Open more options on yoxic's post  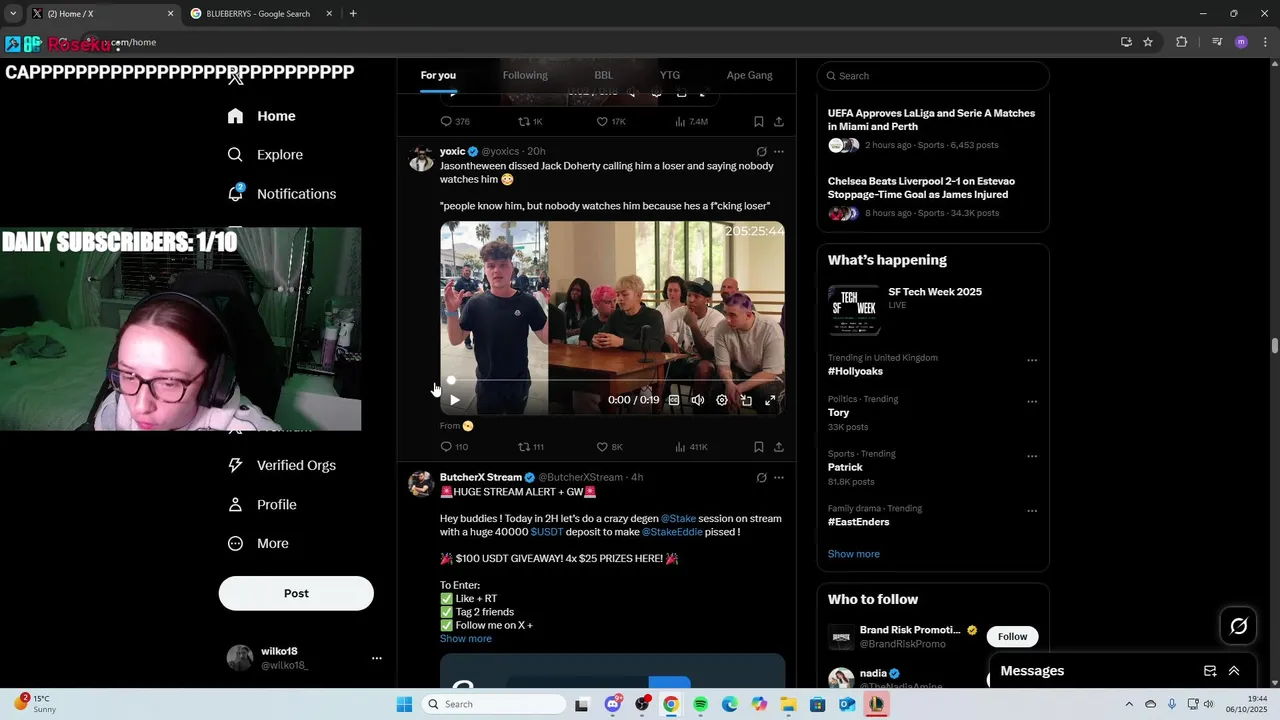tap(779, 152)
